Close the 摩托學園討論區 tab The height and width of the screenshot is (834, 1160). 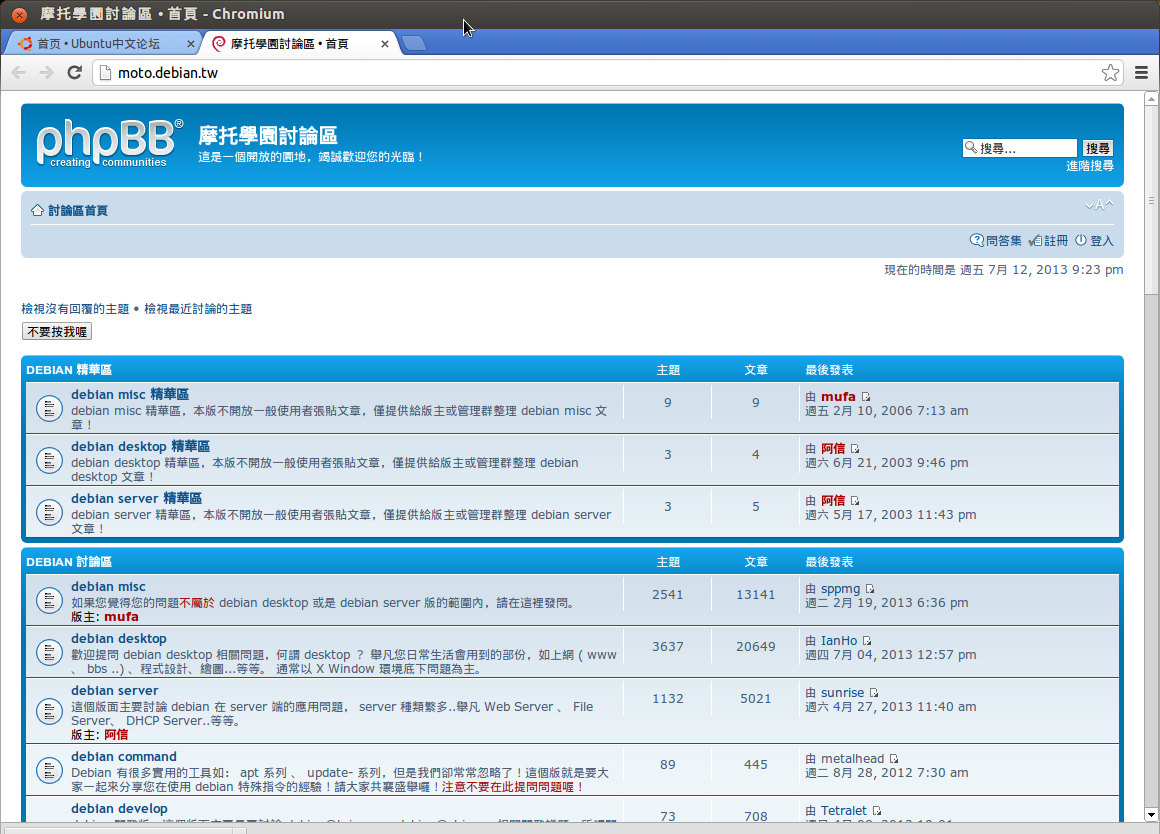click(385, 44)
